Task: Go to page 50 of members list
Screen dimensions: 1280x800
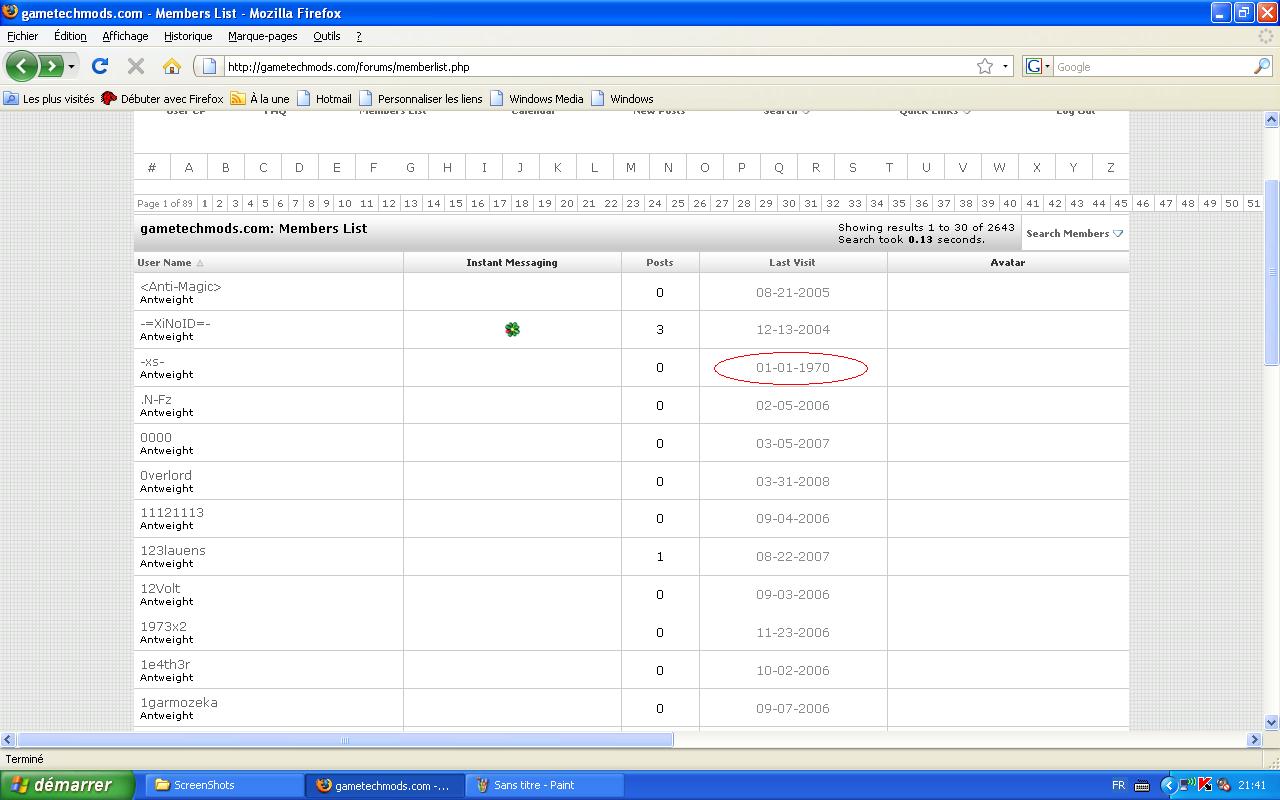Action: (1231, 203)
